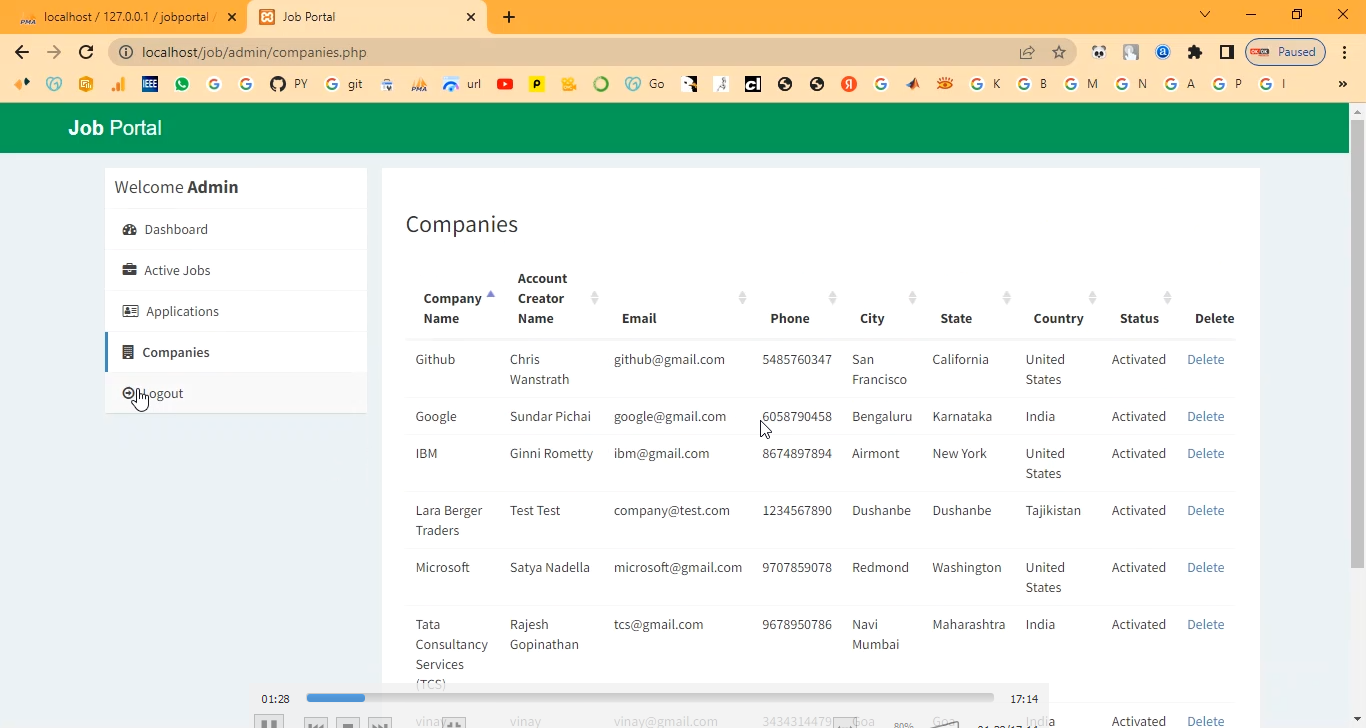The image size is (1366, 728).
Task: Seek using the video progress bar
Action: pyautogui.click(x=650, y=698)
